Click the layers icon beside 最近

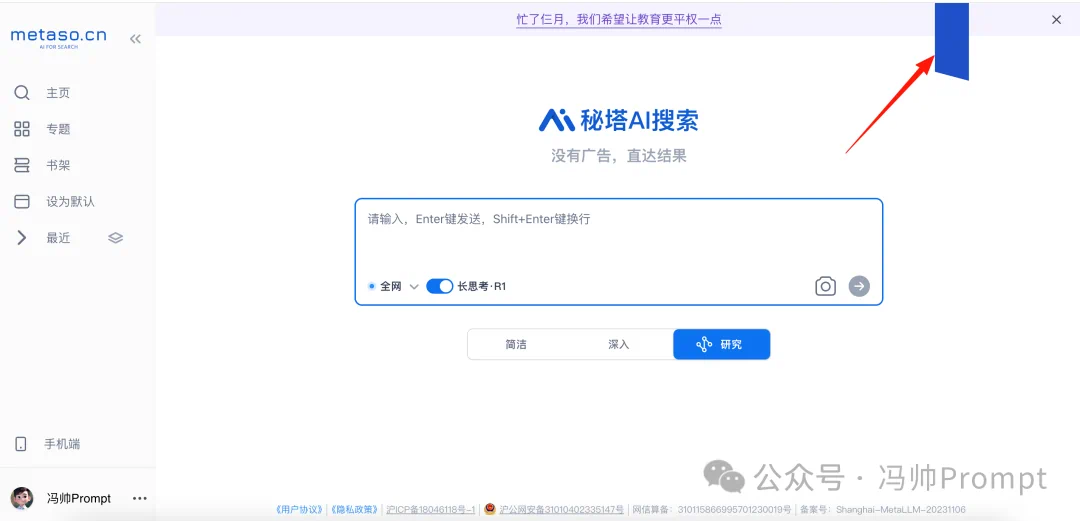click(116, 238)
